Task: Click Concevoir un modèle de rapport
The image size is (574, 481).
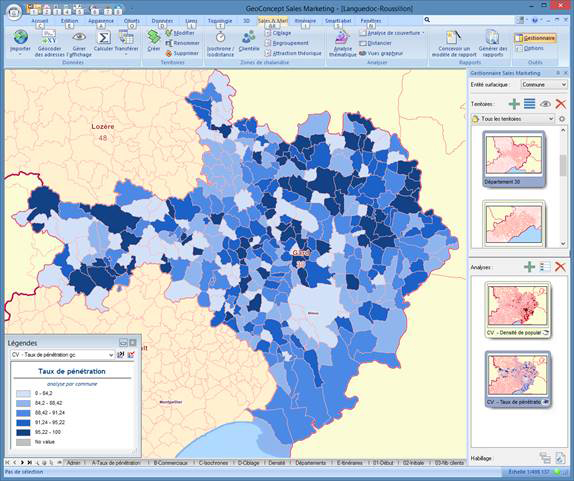Action: click(x=454, y=44)
